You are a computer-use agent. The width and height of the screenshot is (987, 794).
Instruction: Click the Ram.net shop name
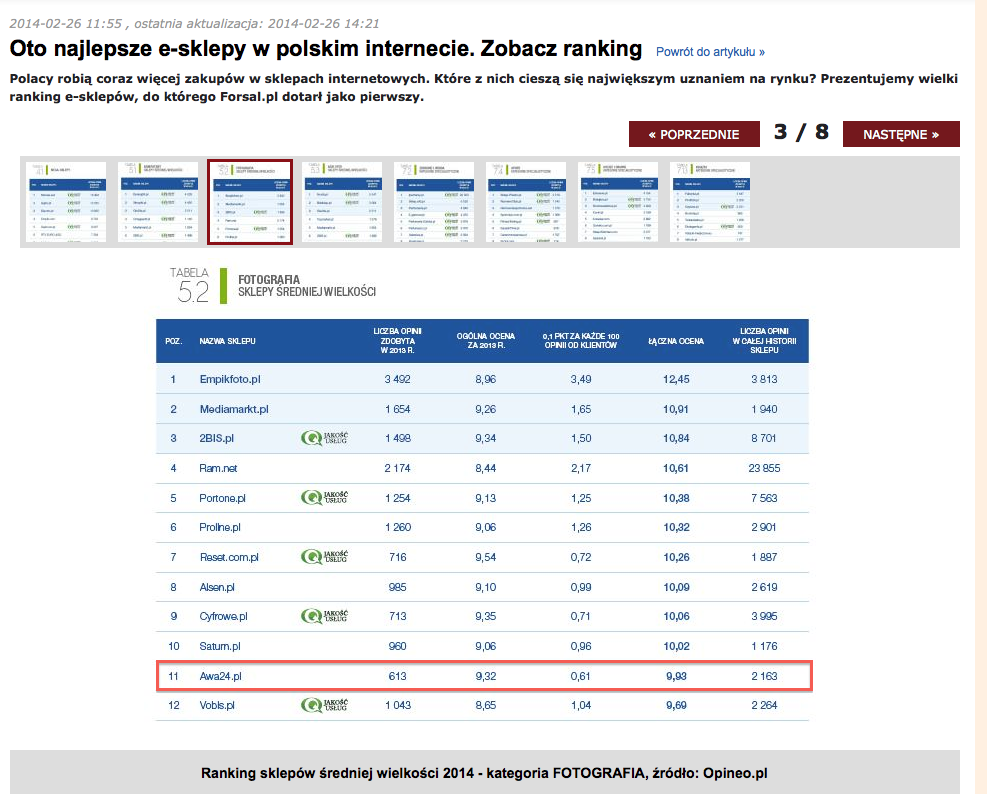pos(218,468)
